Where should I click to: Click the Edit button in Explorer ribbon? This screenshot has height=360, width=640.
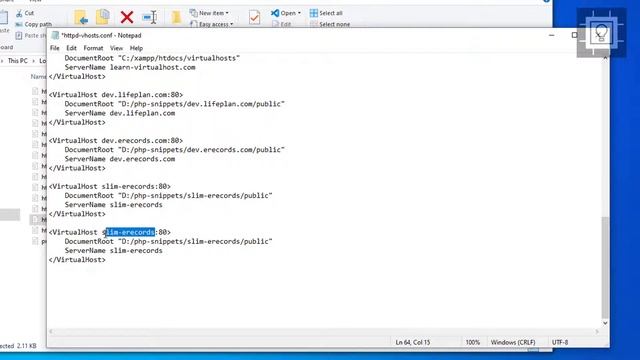pyautogui.click(x=282, y=24)
